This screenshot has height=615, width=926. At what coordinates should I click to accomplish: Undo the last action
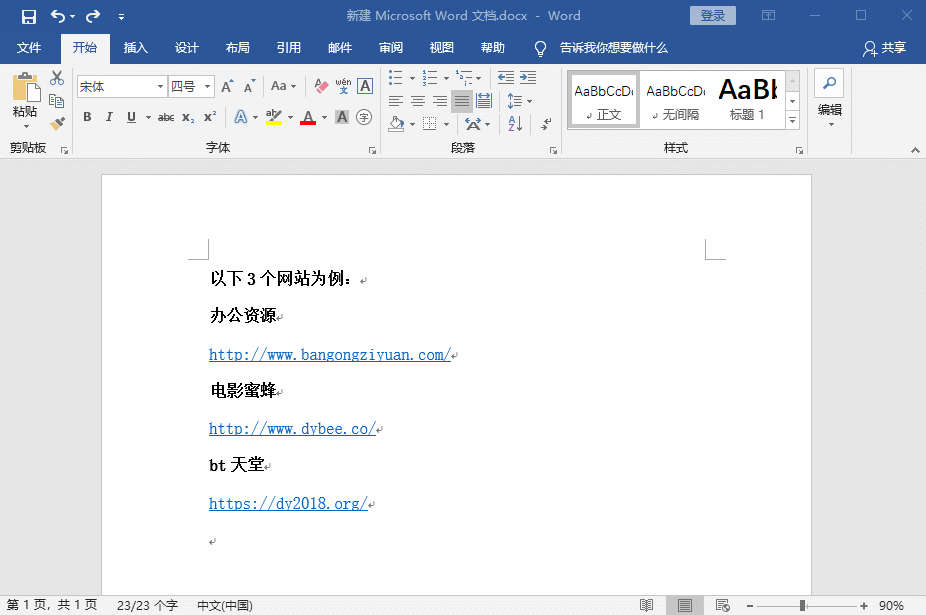click(58, 16)
